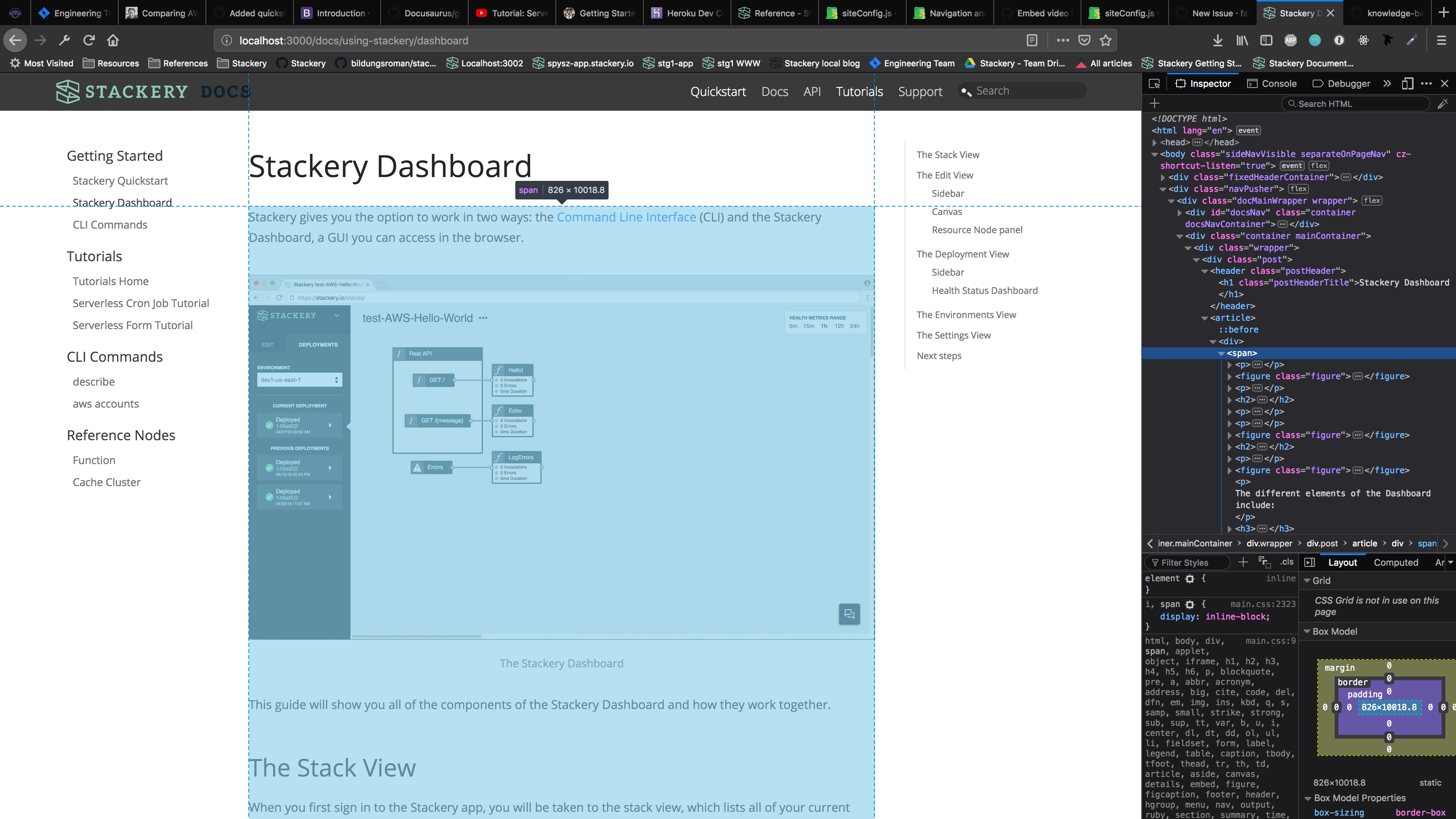Pick a color with the eyedropper icon
This screenshot has height=819, width=1456.
1443,104
